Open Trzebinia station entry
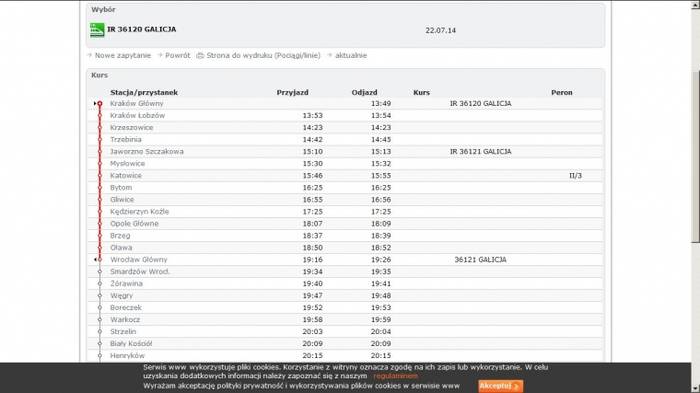Viewport: 700px width, 393px height. 125,139
